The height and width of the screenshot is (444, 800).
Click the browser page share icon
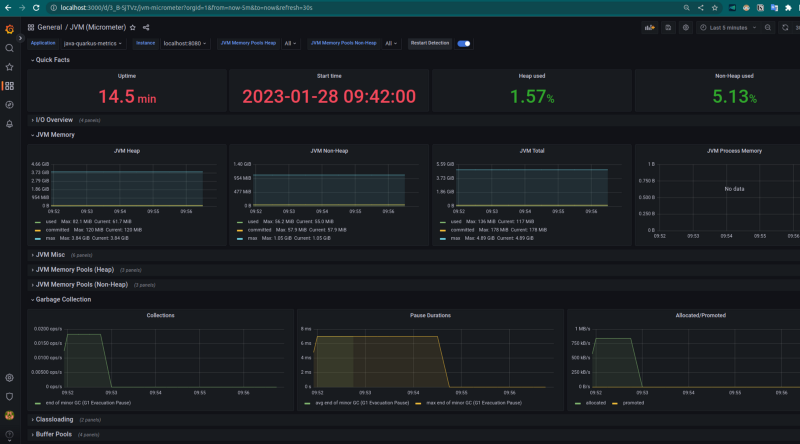701,8
